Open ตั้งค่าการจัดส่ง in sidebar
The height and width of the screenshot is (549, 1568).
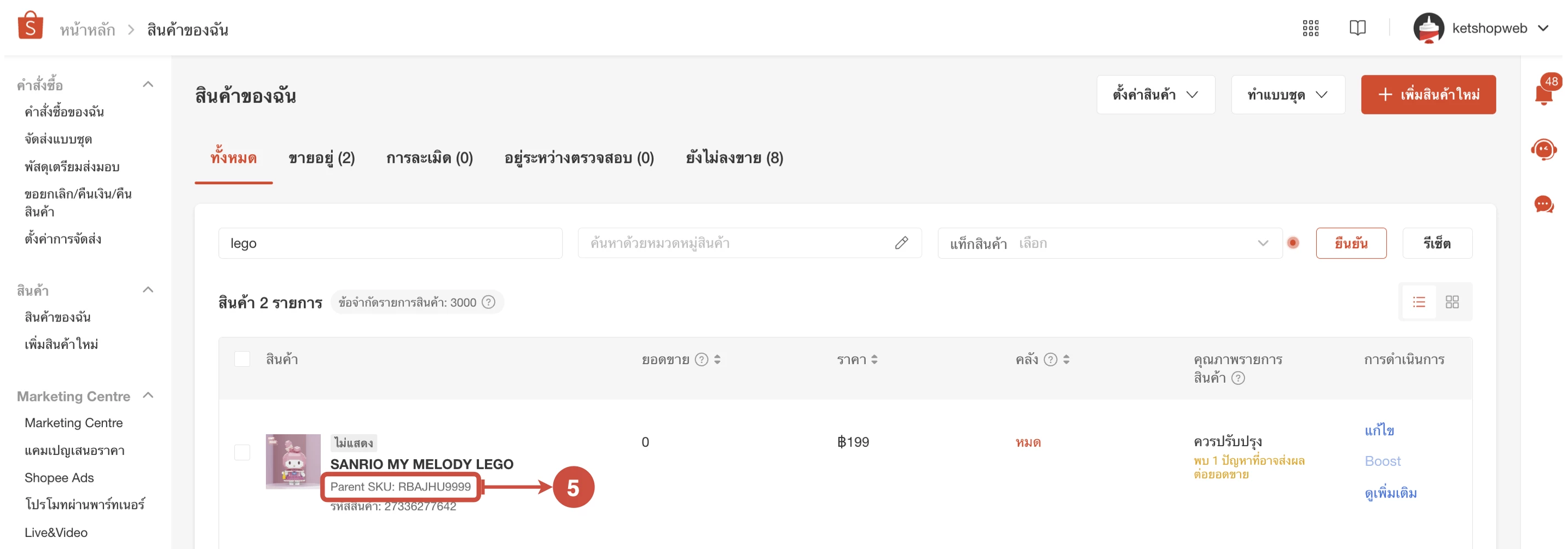click(x=63, y=239)
